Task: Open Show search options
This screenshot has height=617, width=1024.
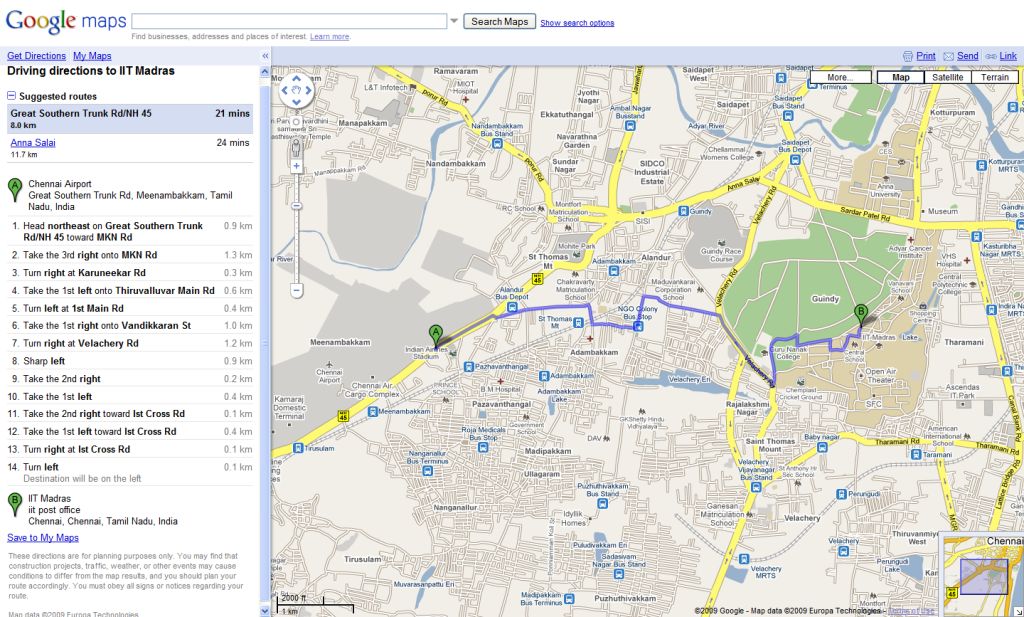Action: pyautogui.click(x=577, y=23)
